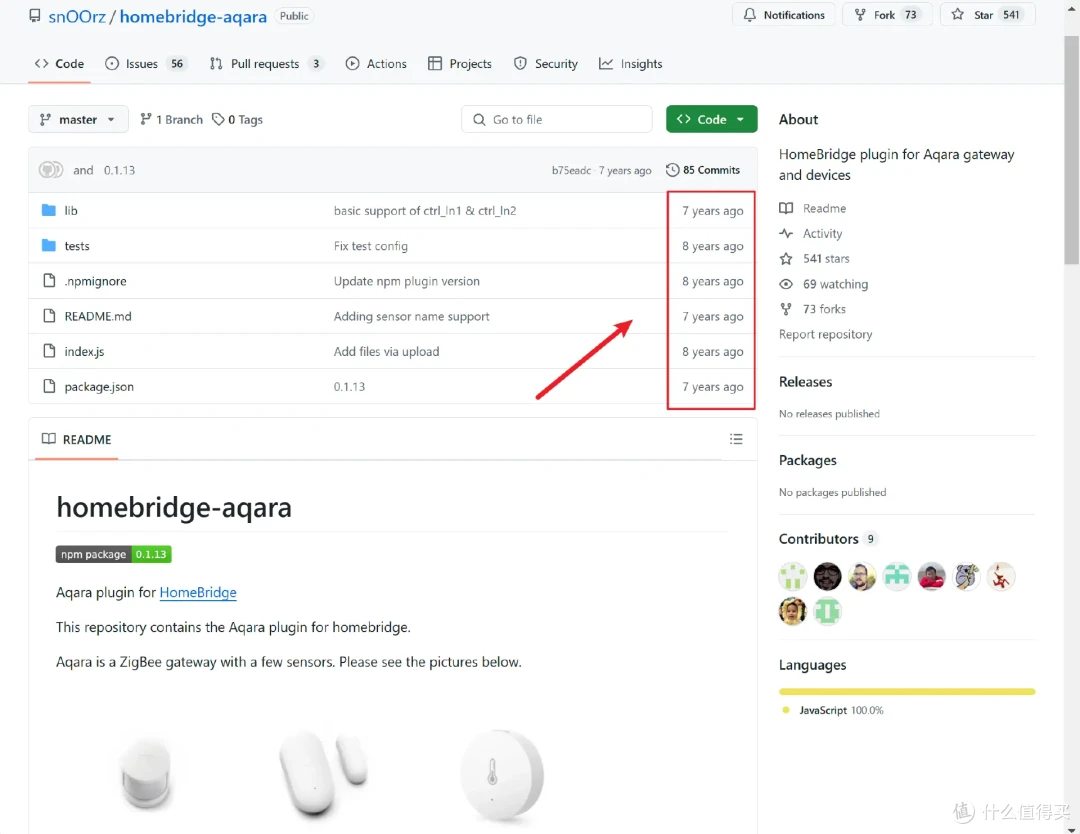Viewport: 1080px width, 834px height.
Task: Click the npm package 0.1.13 badge
Action: click(x=114, y=554)
